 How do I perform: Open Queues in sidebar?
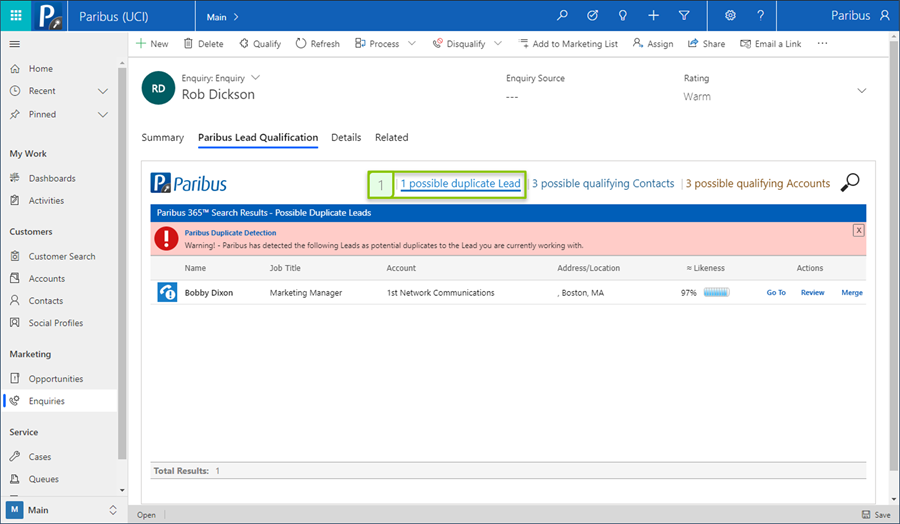pyautogui.click(x=43, y=479)
